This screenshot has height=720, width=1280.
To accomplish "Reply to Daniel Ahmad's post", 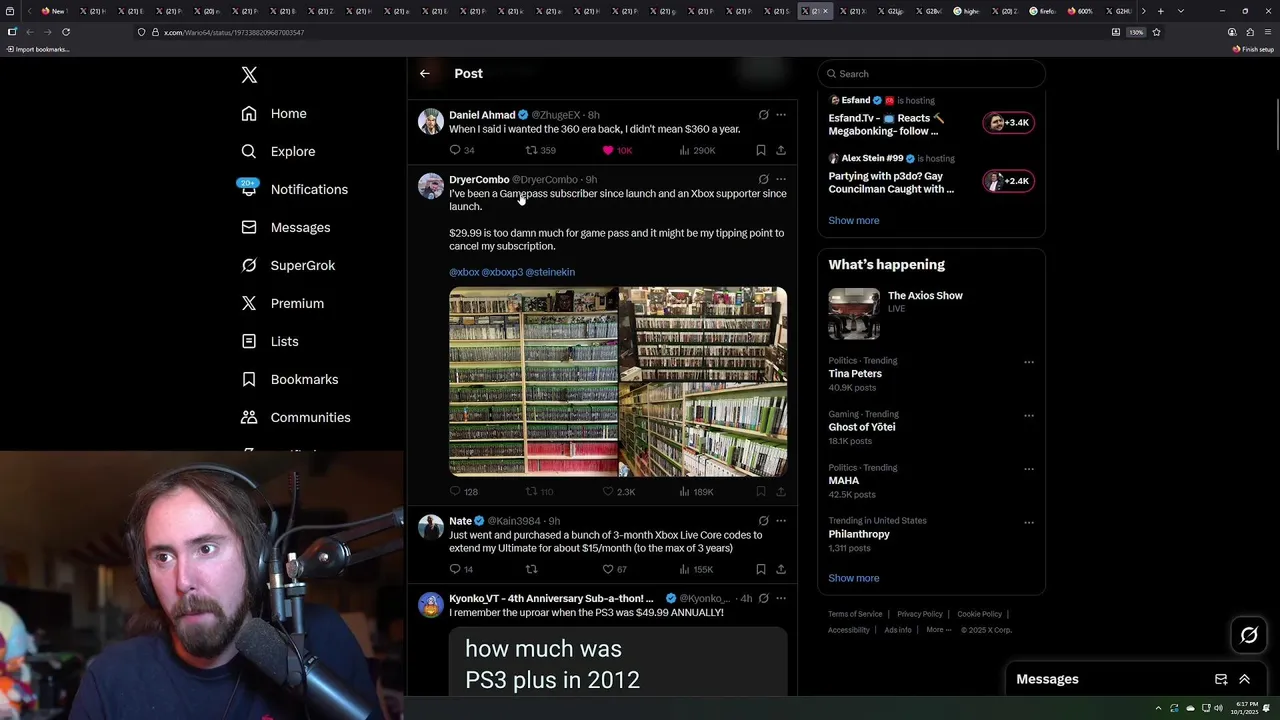I will pos(461,150).
